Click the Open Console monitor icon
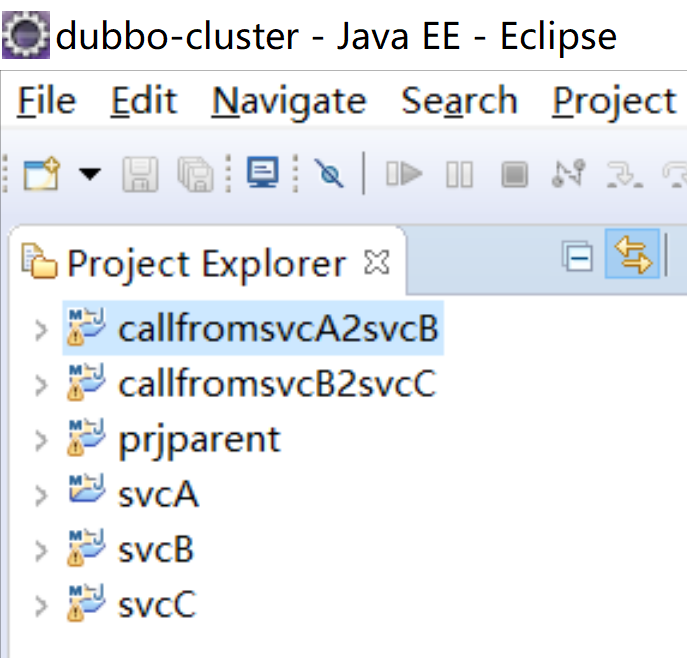 click(x=262, y=175)
